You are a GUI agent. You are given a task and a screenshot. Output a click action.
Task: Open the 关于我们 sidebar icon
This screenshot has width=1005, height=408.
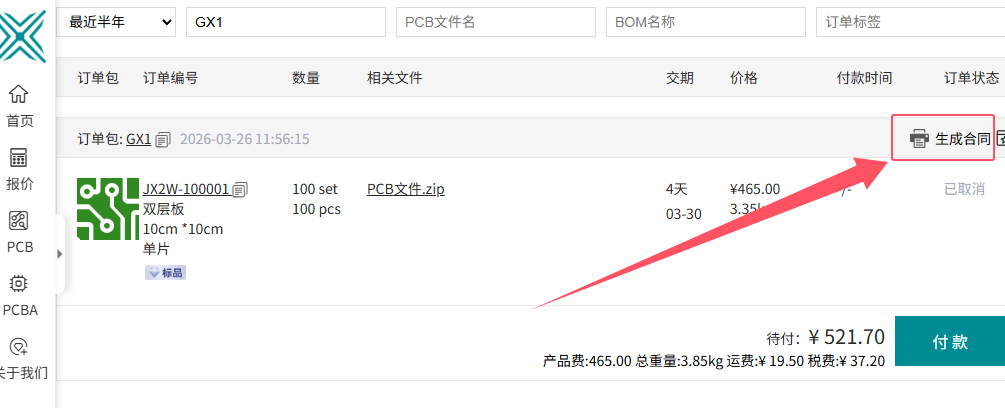point(19,347)
